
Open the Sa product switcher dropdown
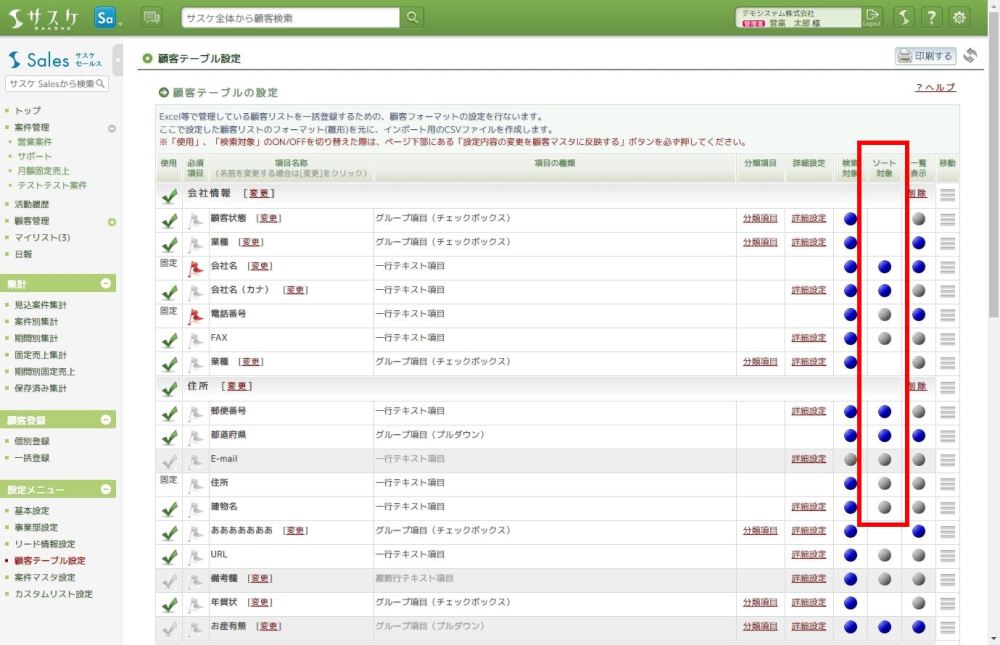[107, 18]
